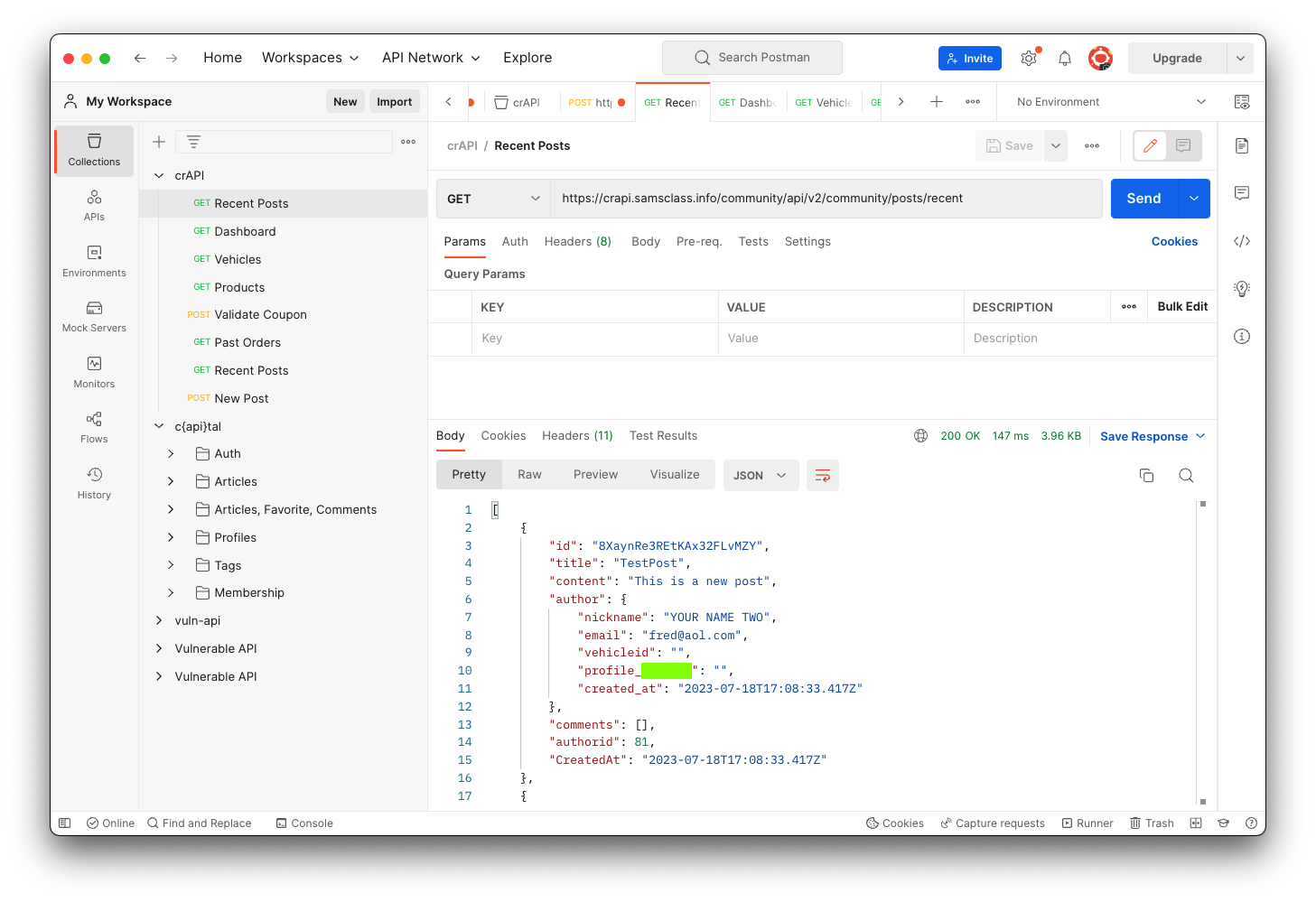Expand the Auth folder
This screenshot has height=902, width=1316.
coord(171,454)
